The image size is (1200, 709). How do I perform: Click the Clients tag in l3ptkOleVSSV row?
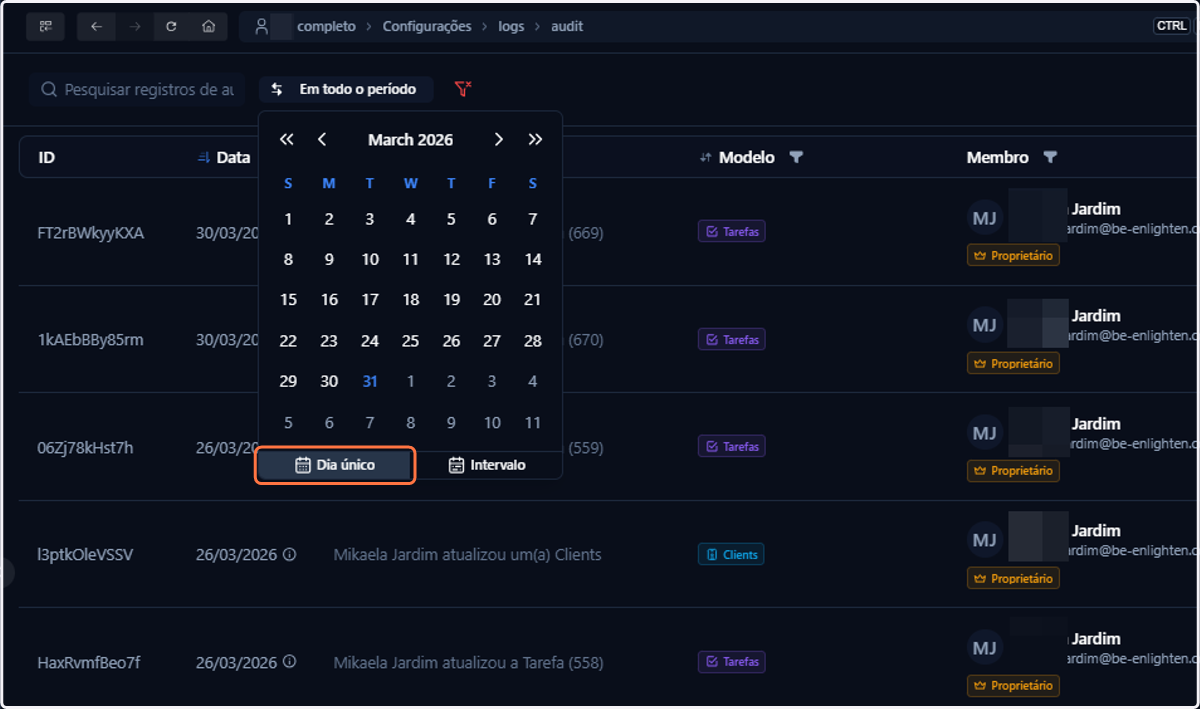point(731,555)
